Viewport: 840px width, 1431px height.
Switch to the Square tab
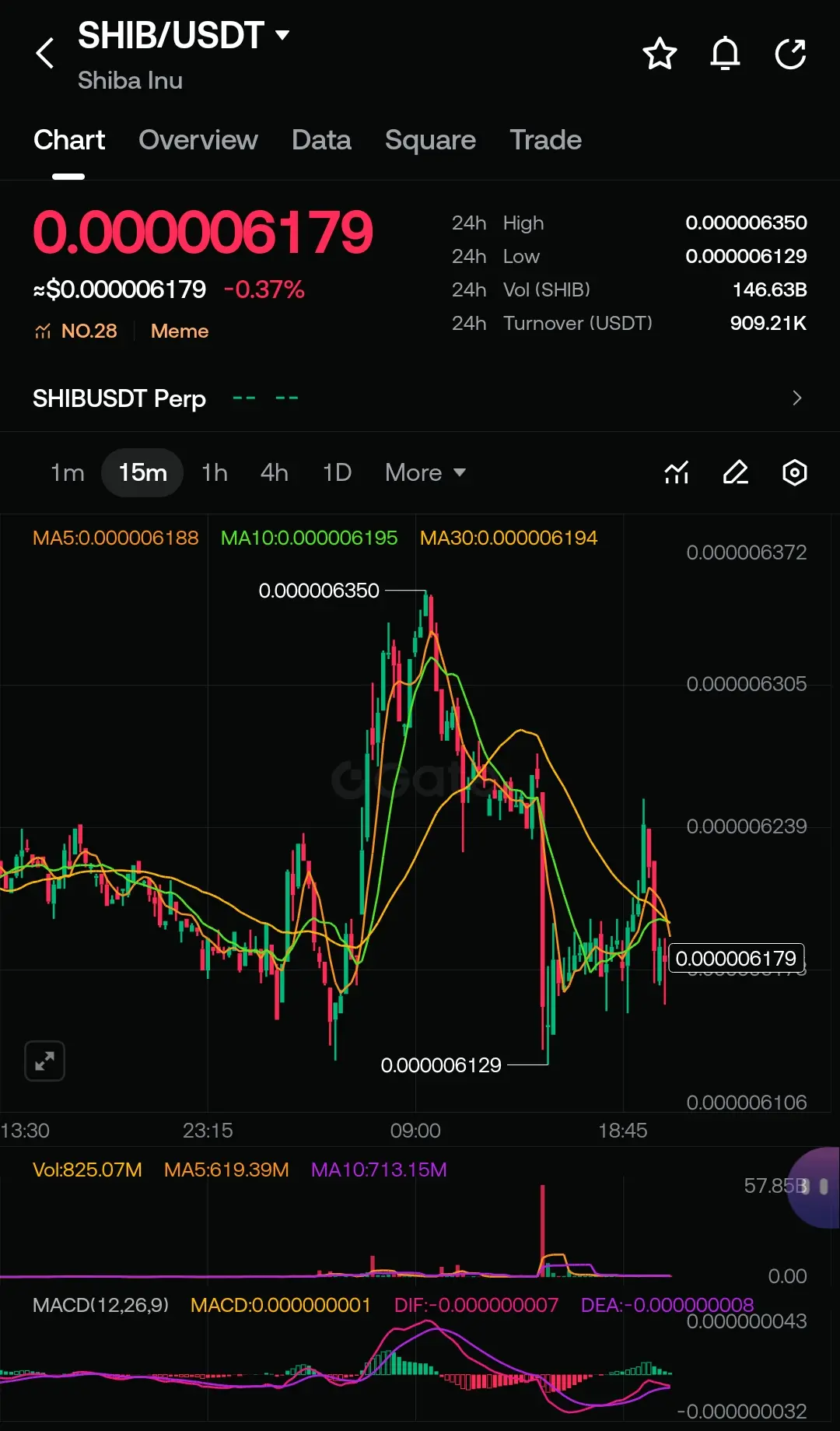pos(430,140)
